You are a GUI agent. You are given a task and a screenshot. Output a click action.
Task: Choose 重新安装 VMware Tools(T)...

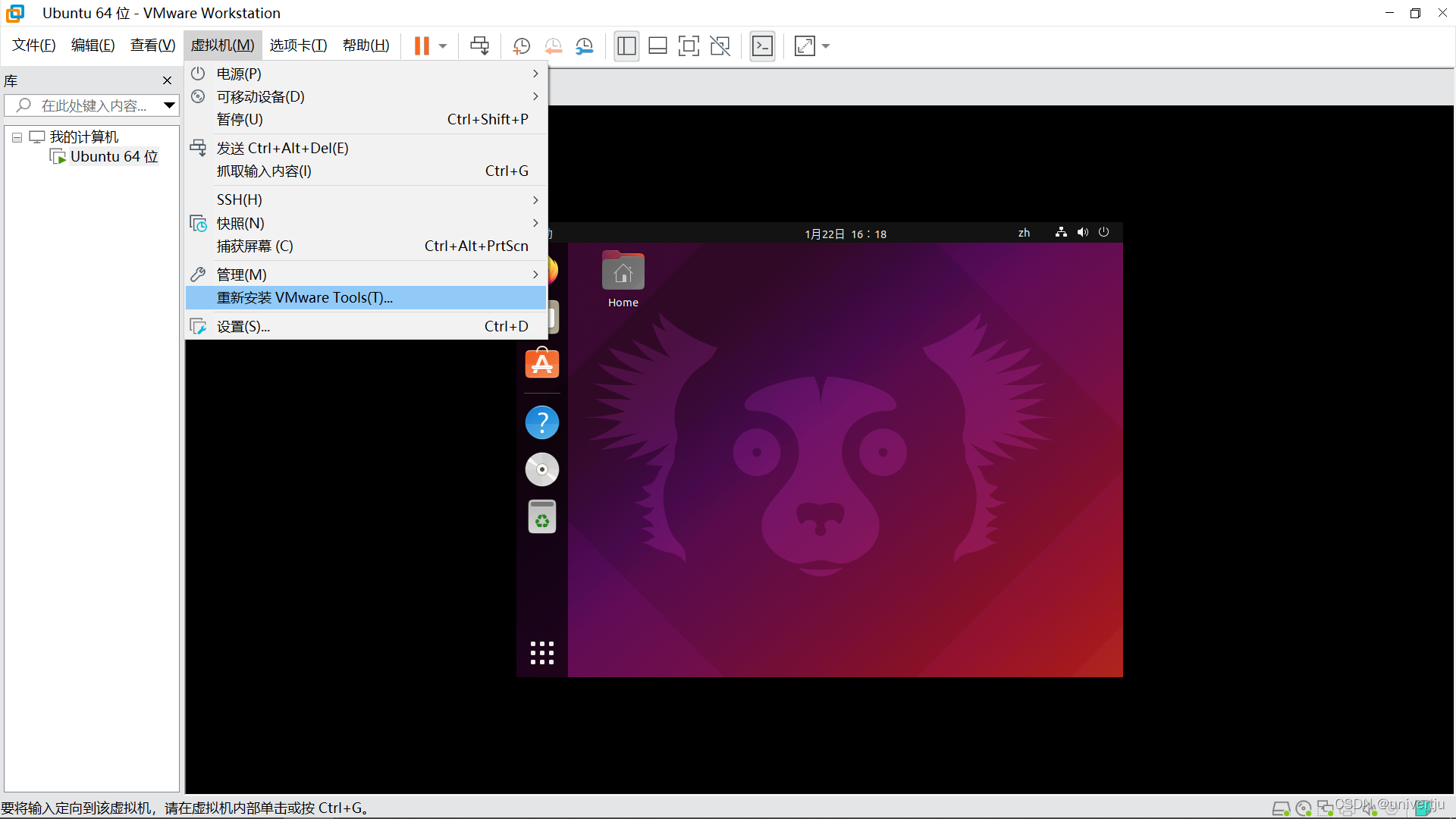366,297
